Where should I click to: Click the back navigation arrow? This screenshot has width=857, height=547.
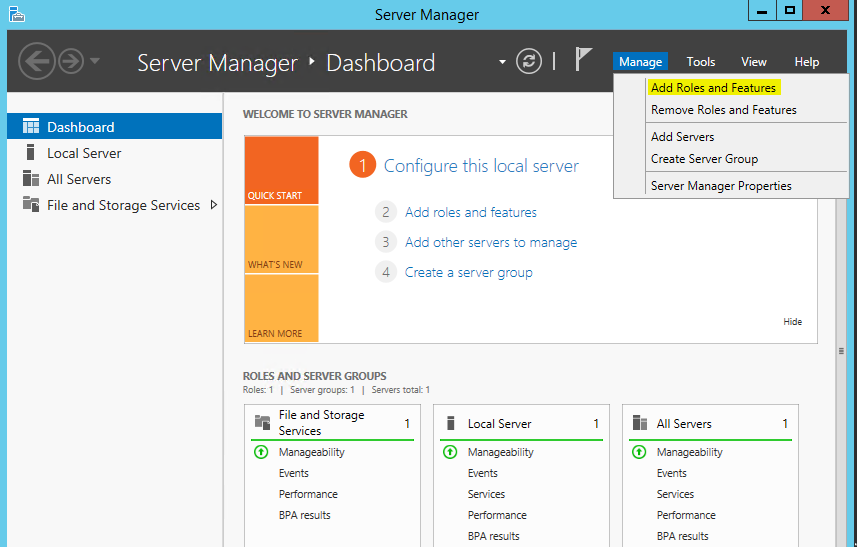click(x=37, y=61)
